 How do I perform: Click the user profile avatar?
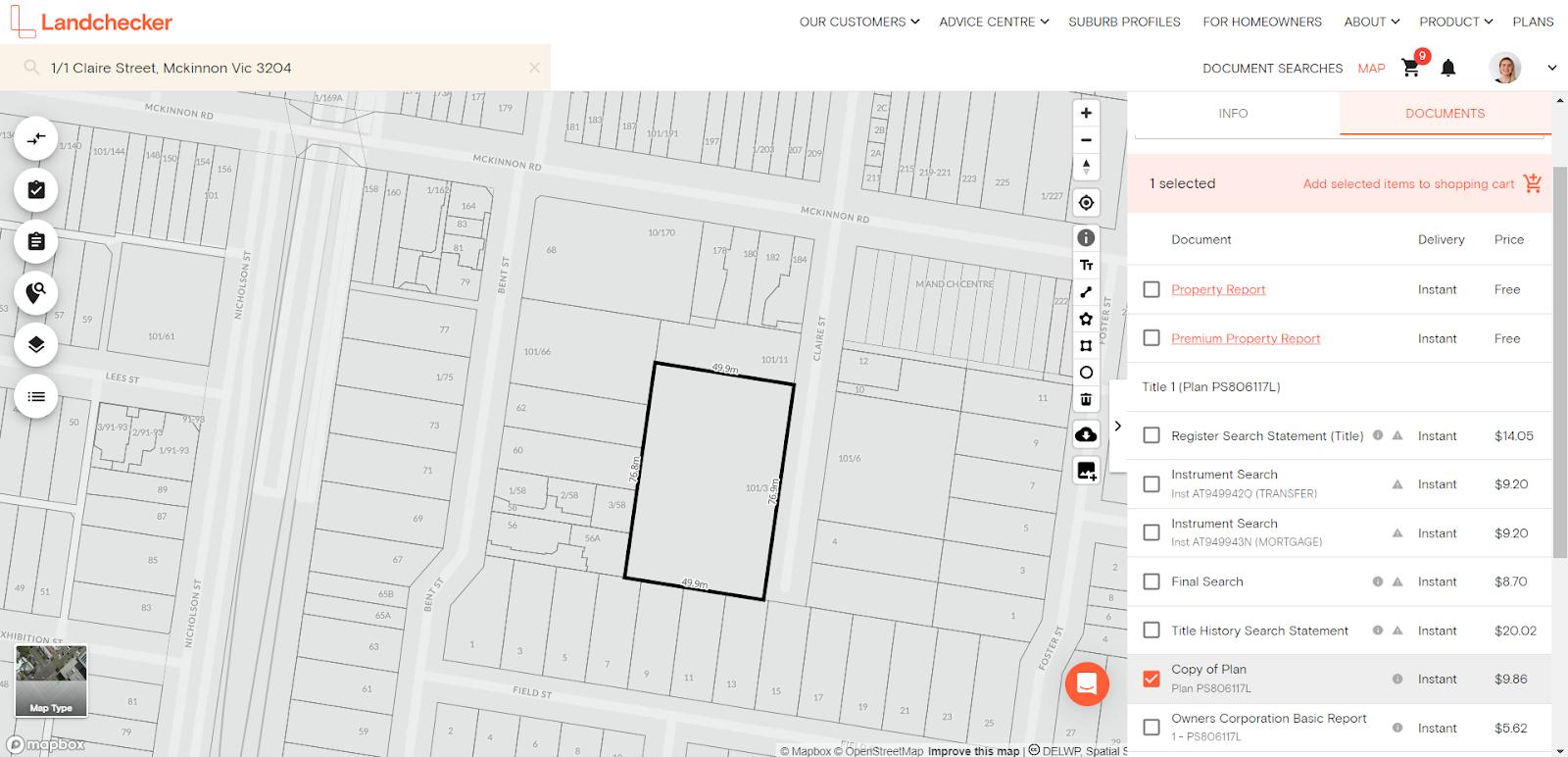pos(1504,68)
